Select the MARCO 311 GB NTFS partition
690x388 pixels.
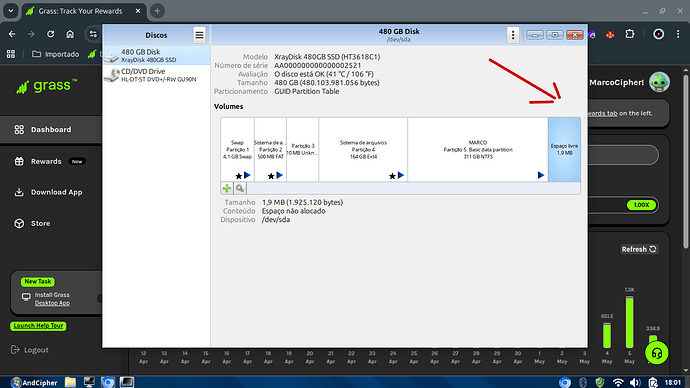(x=477, y=149)
